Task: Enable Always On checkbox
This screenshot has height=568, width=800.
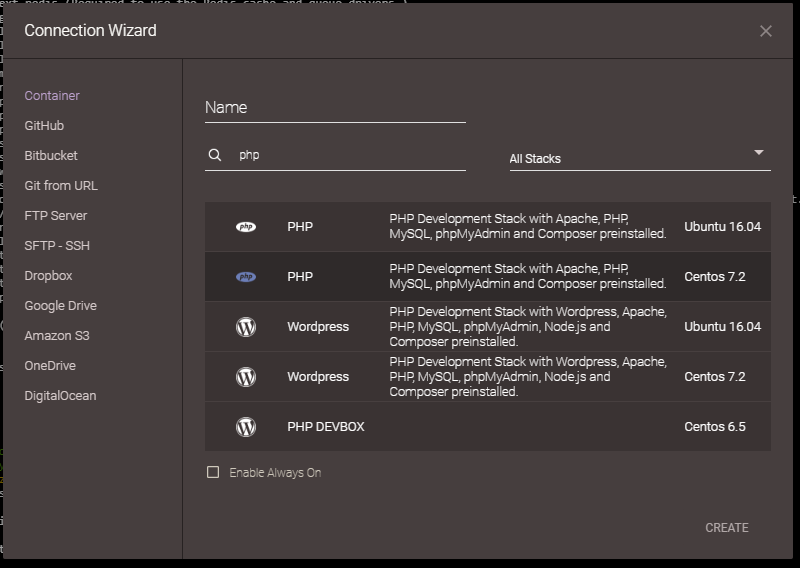Action: 213,472
